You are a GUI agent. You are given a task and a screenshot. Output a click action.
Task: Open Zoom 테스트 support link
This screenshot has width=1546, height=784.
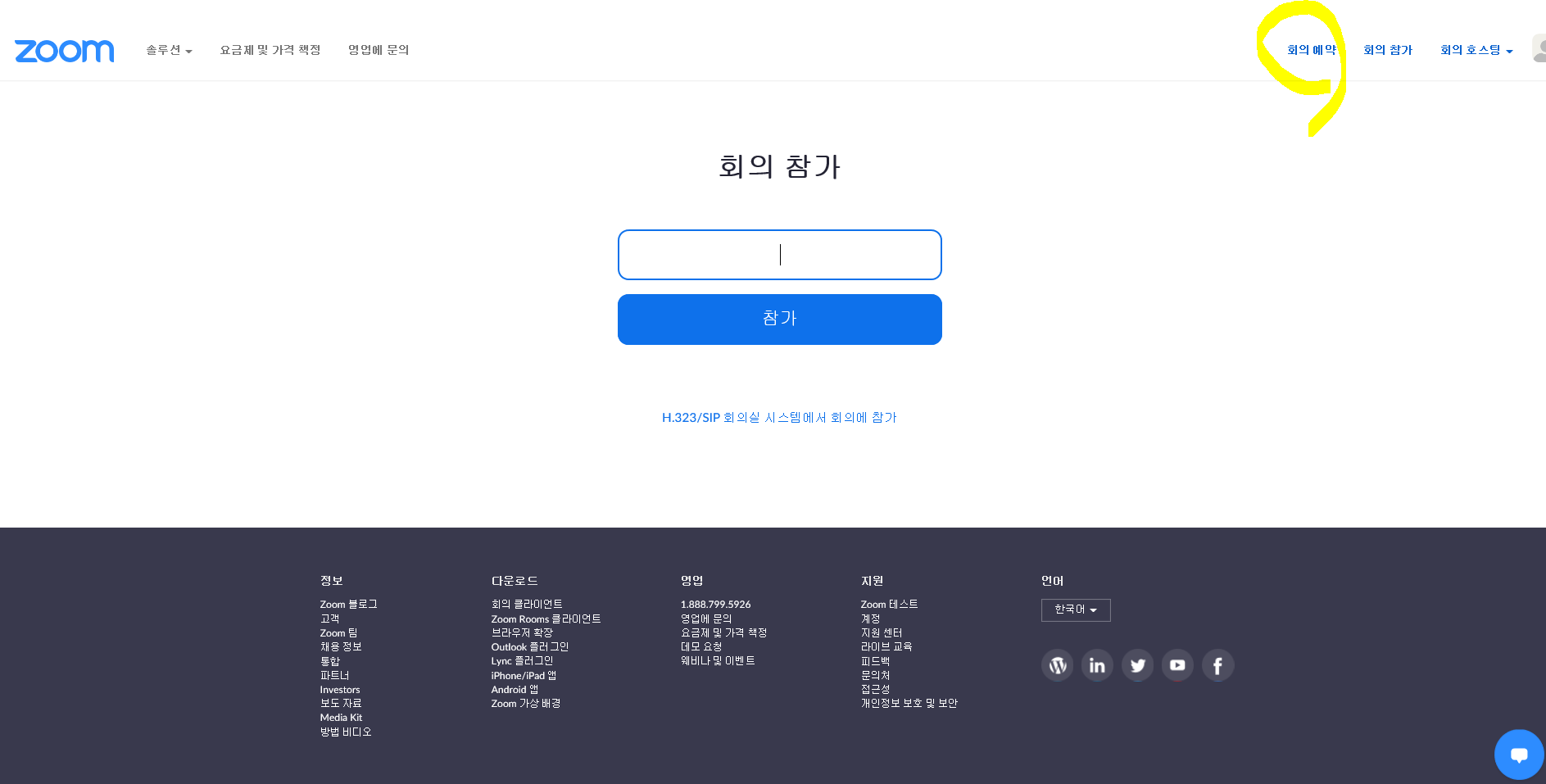point(889,605)
